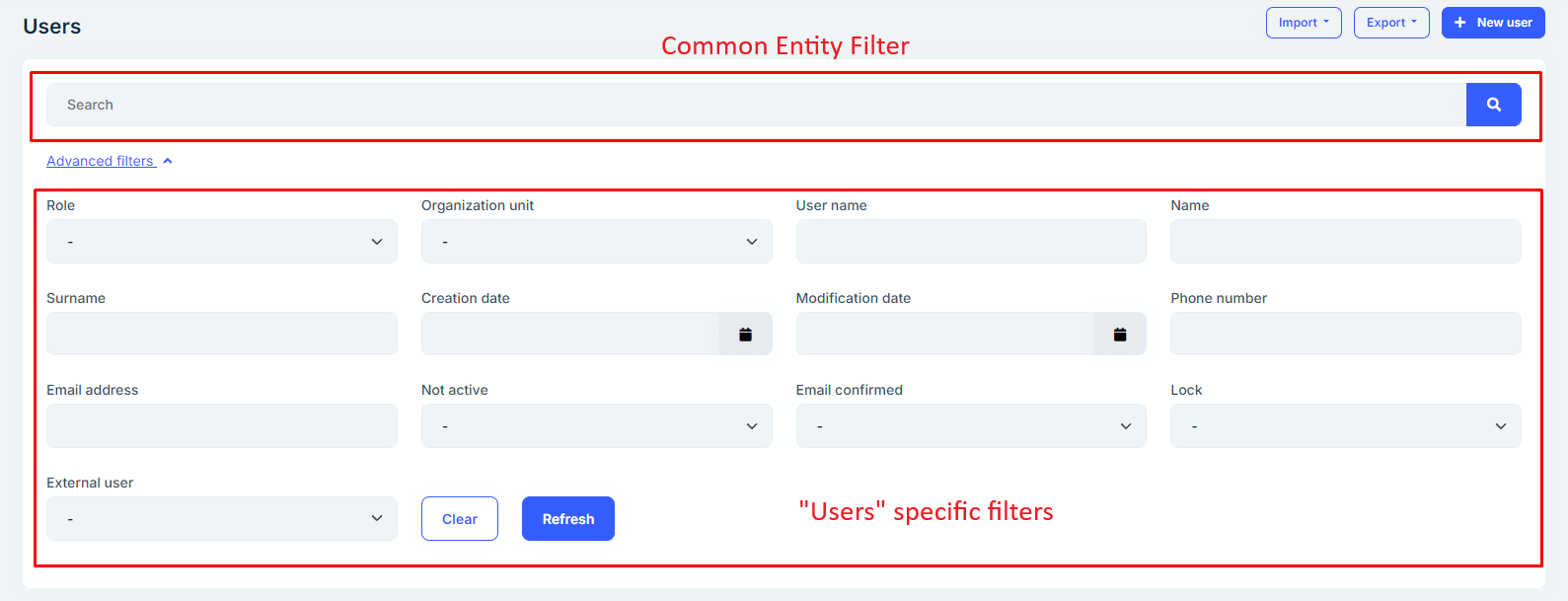Open the Export menu

click(x=1391, y=22)
